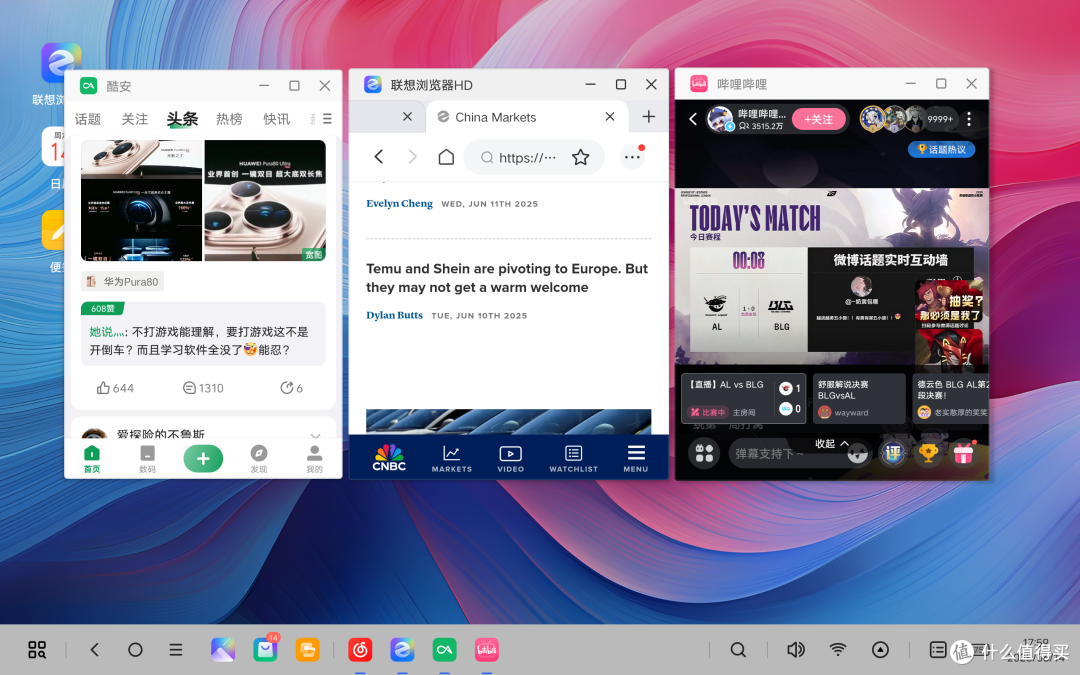This screenshot has width=1080, height=675.
Task: Add a new browser tab
Action: 648,117
